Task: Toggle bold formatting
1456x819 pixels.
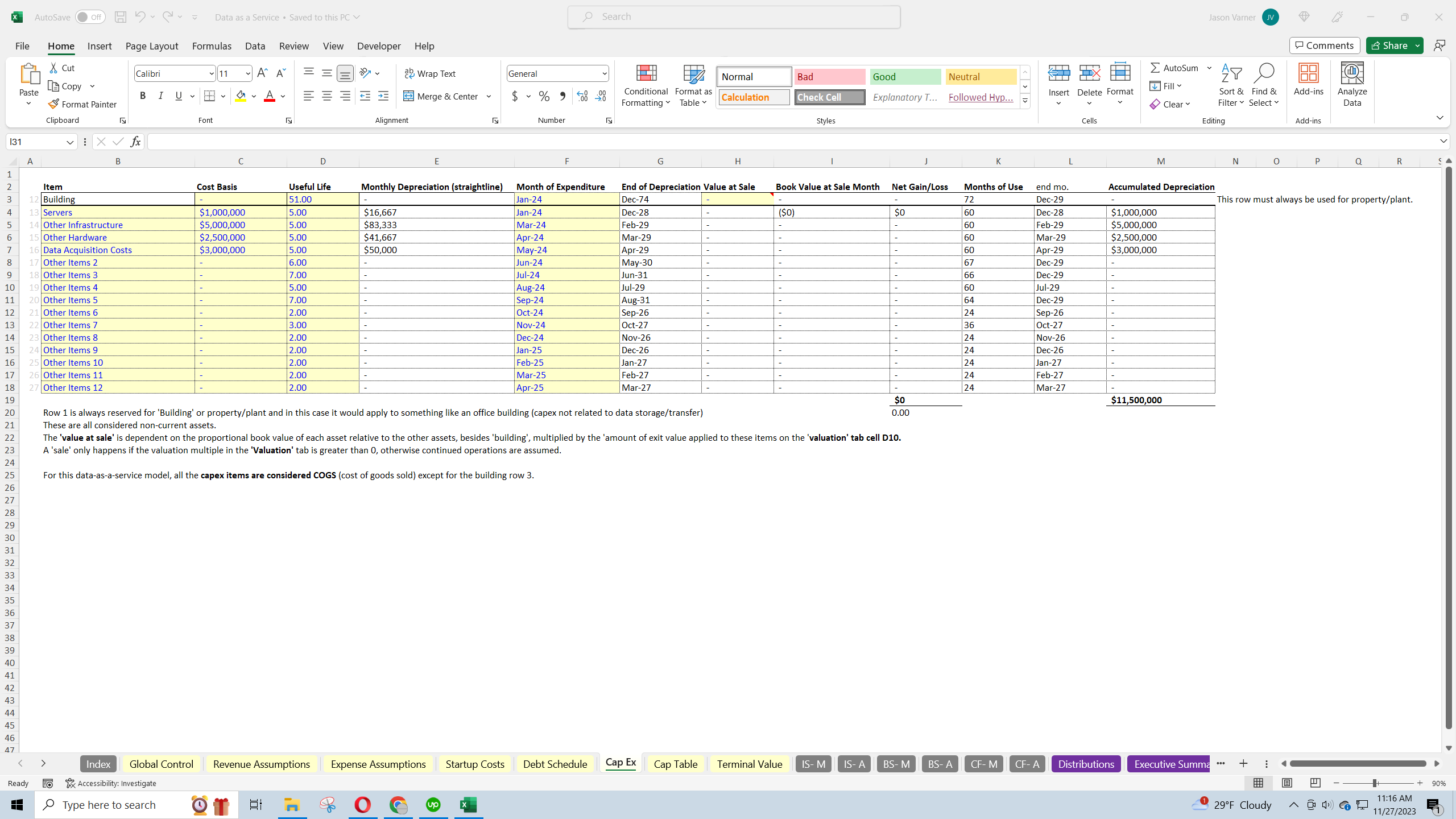Action: [x=143, y=96]
